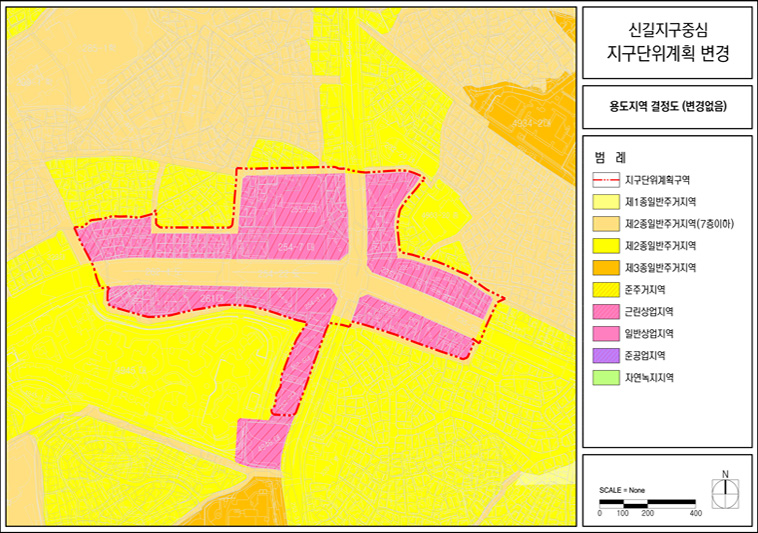
Task: Click the red dash-dot 지구단위계획구역 legend symbol
Action: [x=606, y=180]
